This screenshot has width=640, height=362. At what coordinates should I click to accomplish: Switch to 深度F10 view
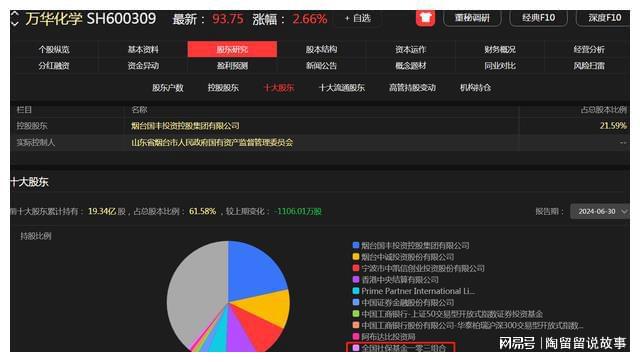tap(604, 18)
